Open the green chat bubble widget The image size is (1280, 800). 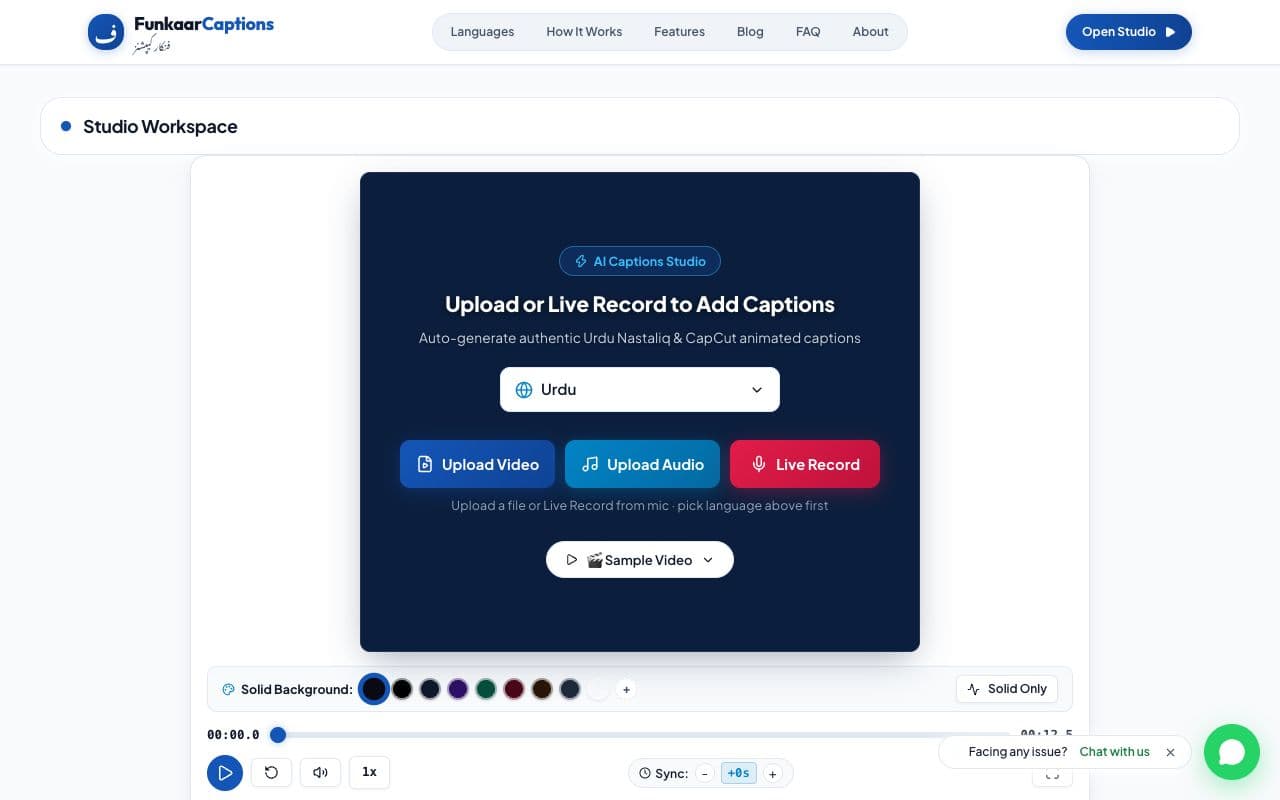pyautogui.click(x=1232, y=752)
